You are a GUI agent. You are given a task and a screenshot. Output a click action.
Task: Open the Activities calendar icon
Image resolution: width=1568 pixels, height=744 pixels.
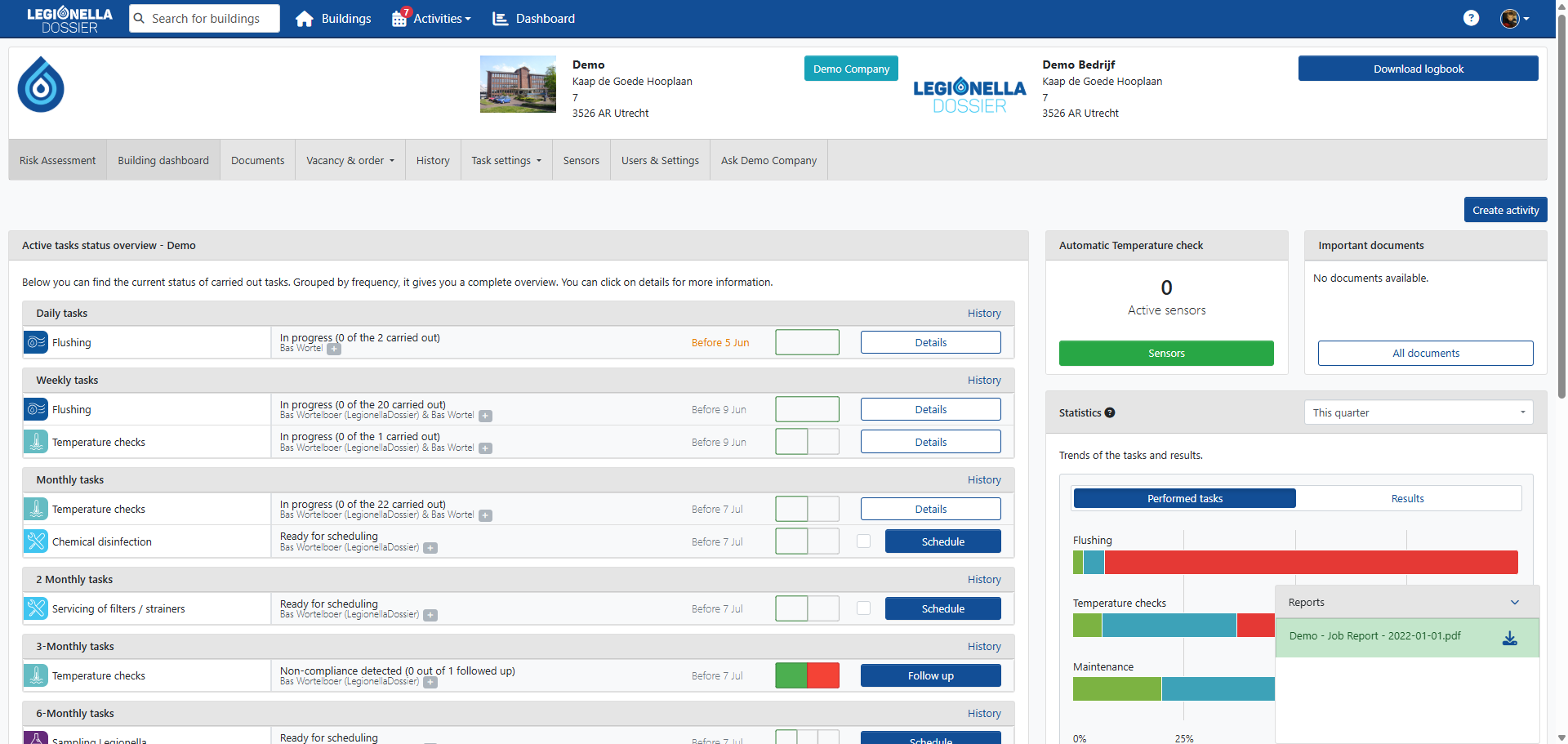point(399,18)
